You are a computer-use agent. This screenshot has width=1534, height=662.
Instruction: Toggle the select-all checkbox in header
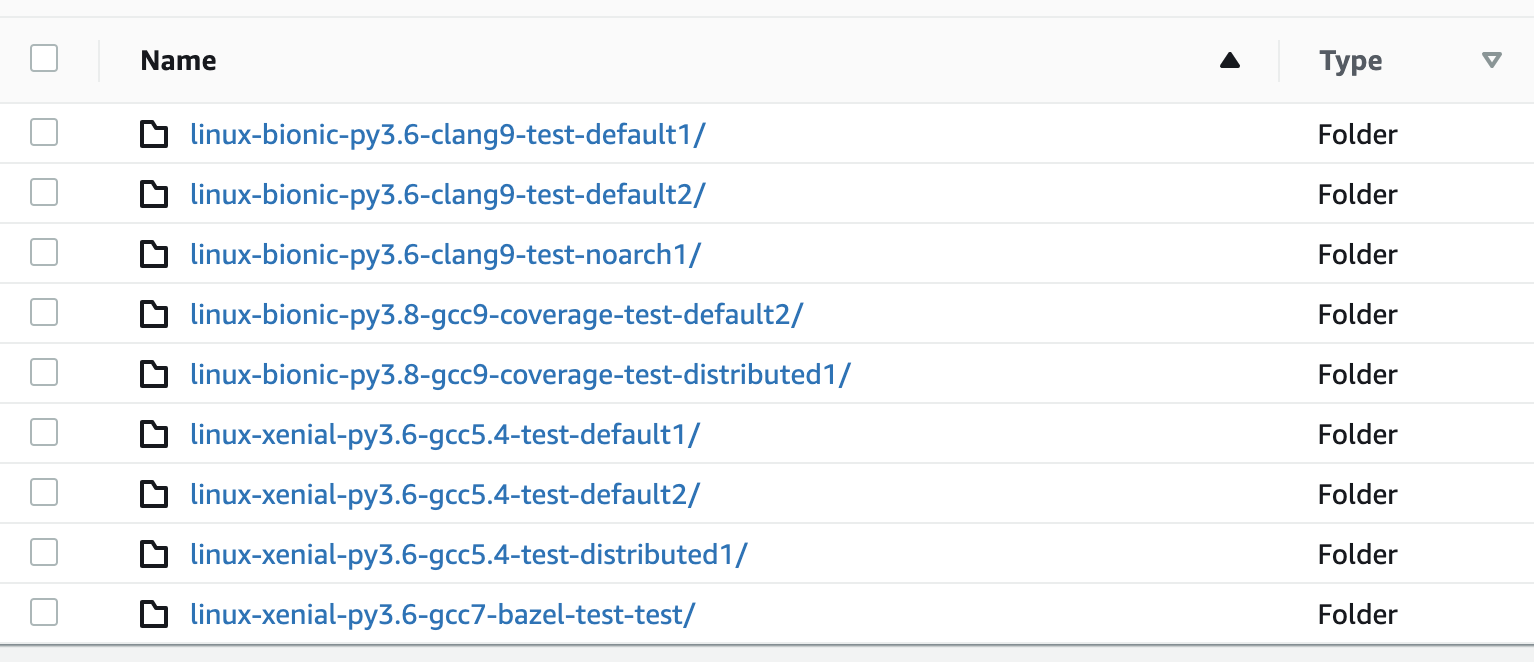(44, 59)
